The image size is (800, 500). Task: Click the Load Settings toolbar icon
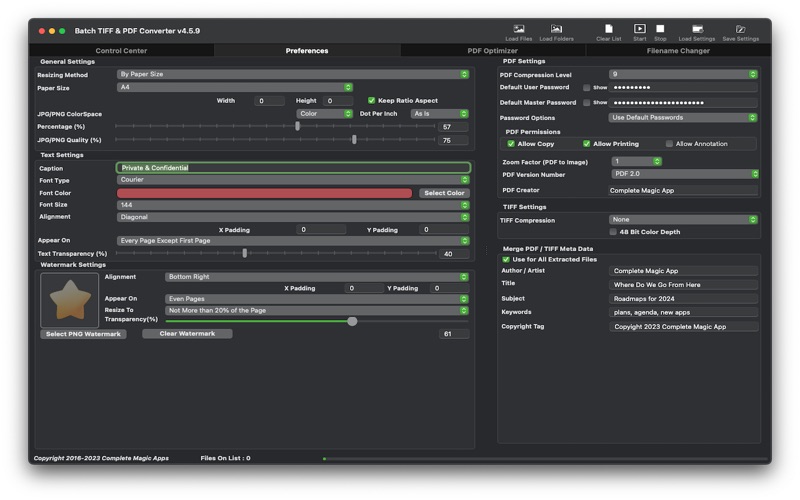click(697, 29)
